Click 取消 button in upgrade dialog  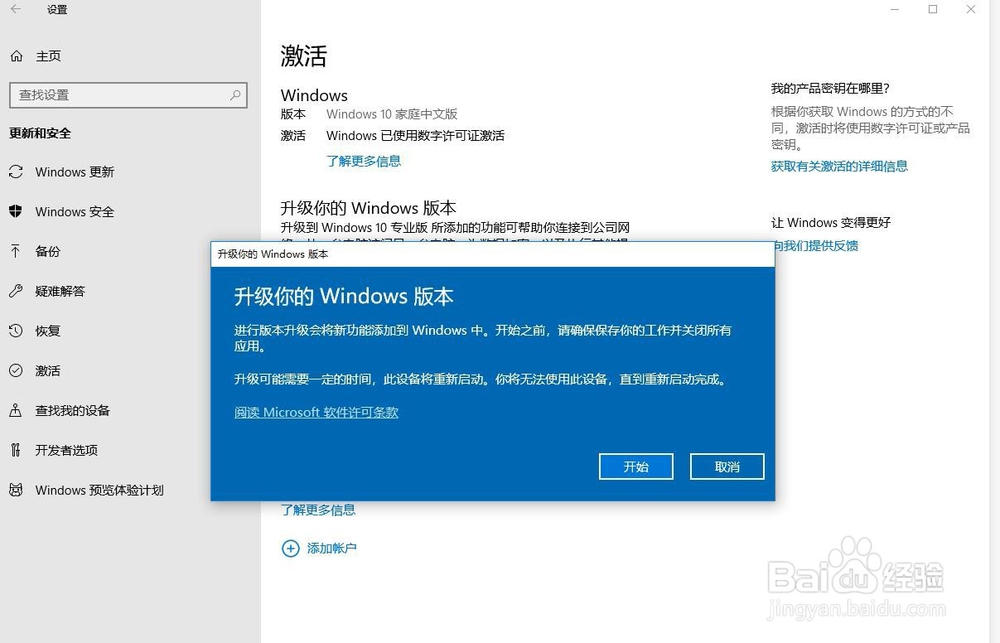727,467
